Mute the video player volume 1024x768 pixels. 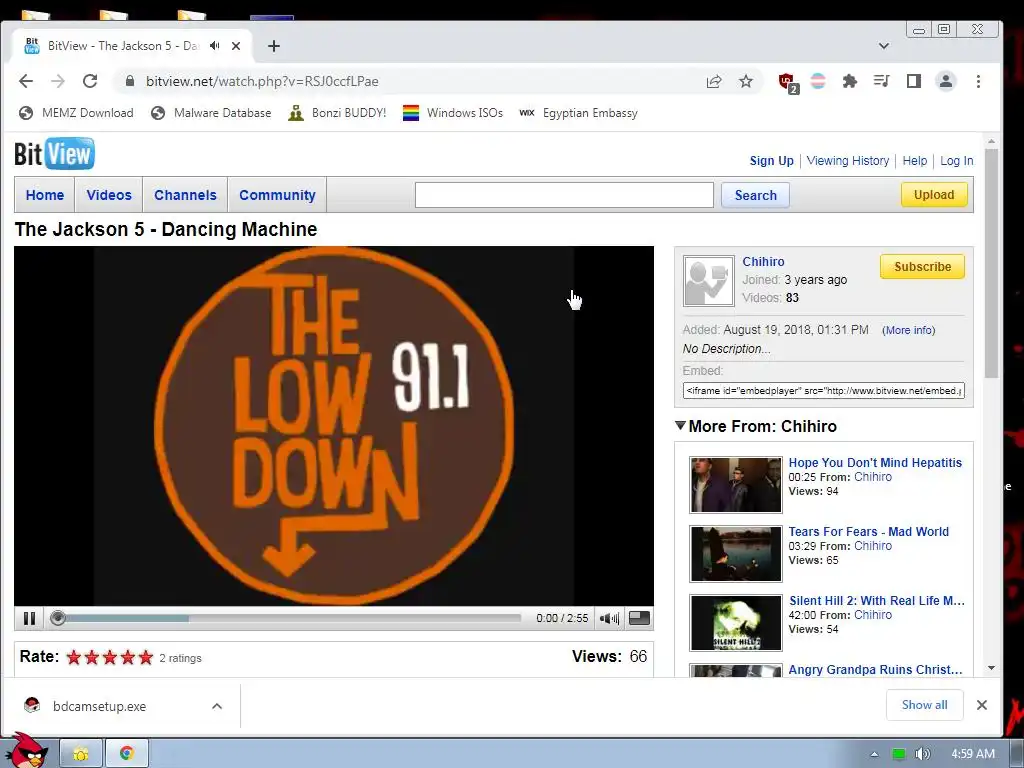click(609, 618)
